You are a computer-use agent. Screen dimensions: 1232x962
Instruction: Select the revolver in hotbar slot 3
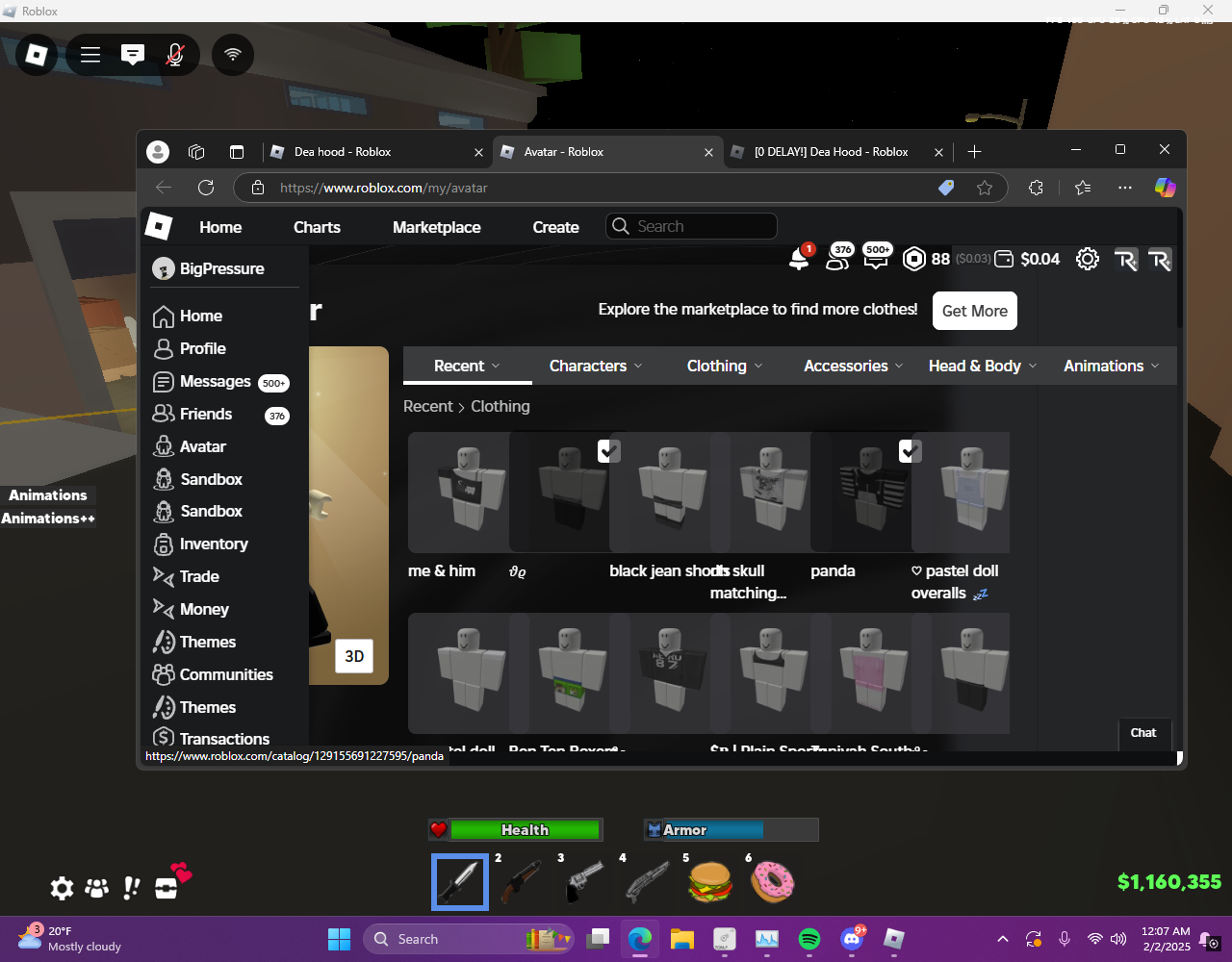pos(583,881)
